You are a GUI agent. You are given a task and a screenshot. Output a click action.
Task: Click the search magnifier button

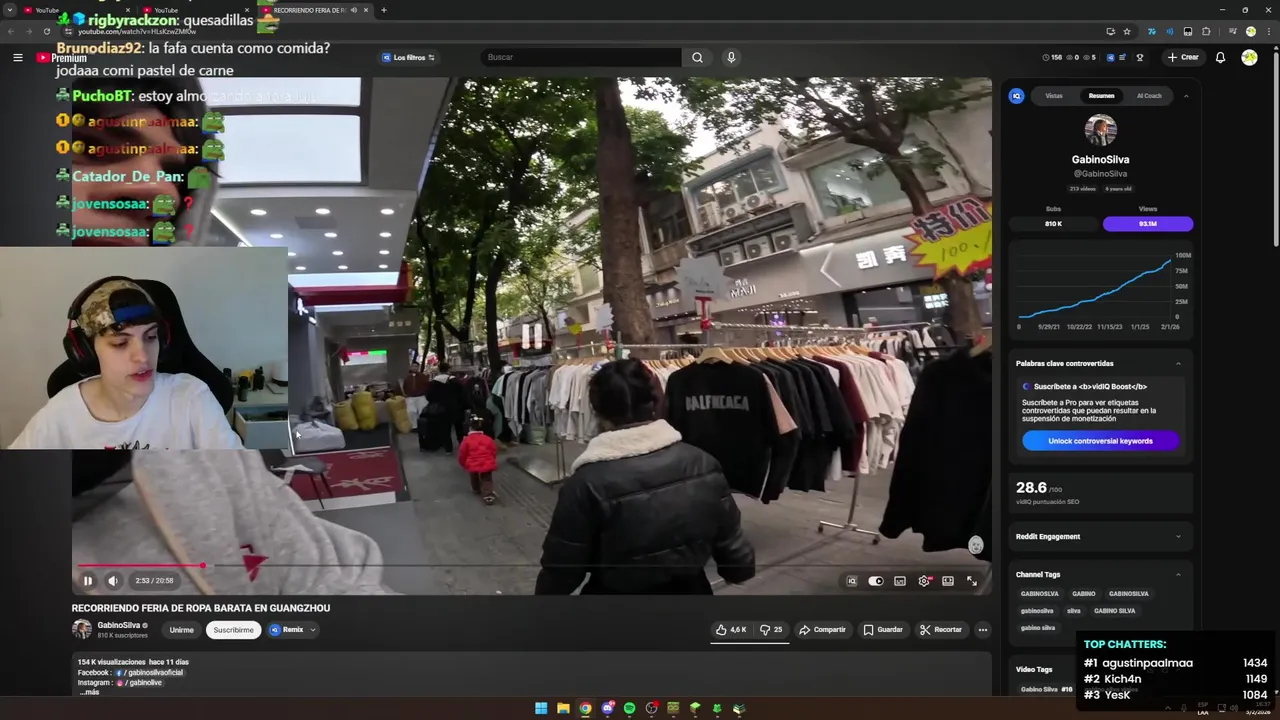697,57
